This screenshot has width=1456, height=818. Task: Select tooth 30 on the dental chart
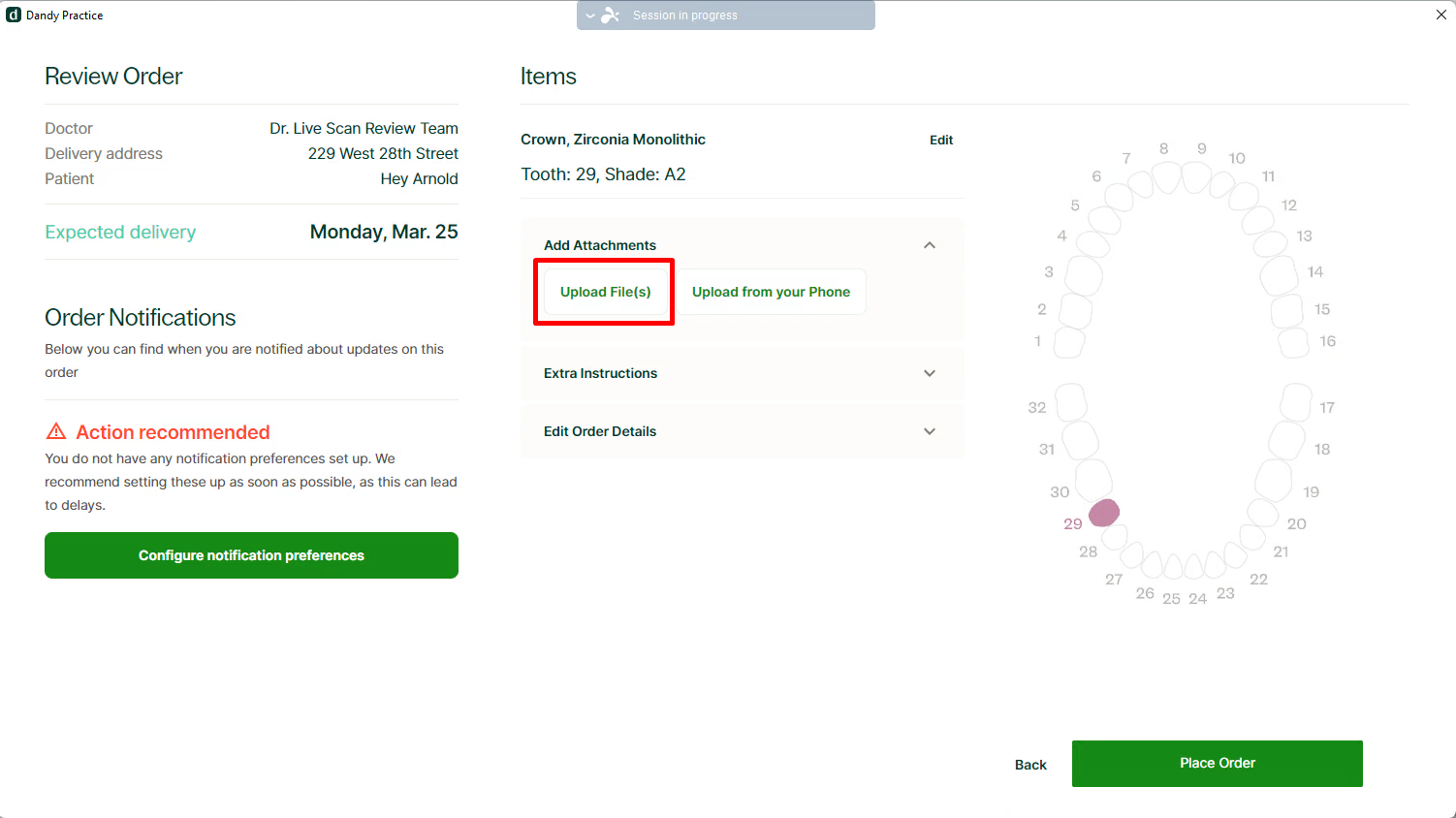(x=1093, y=479)
